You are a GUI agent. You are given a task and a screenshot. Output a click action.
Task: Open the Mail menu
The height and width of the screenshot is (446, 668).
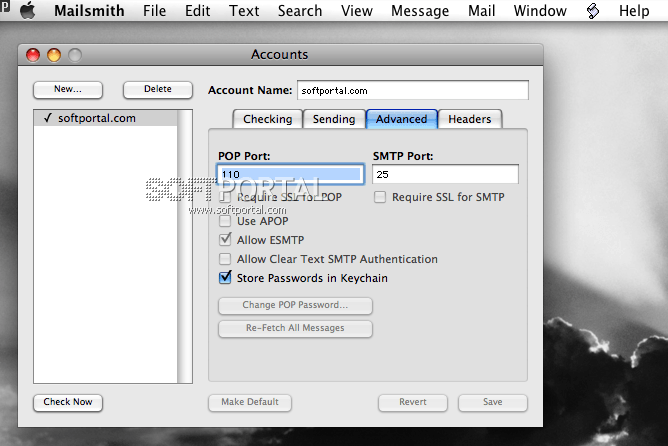480,11
